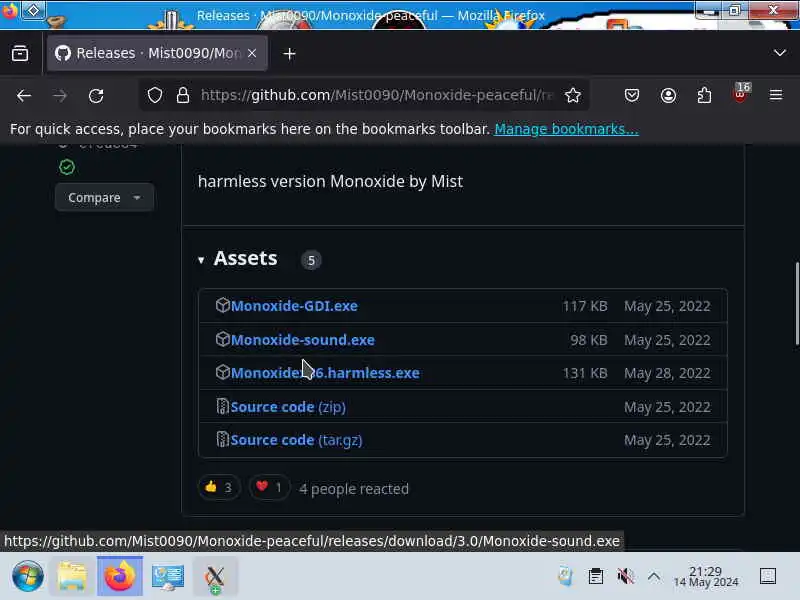
Task: Open the extensions puzzle icon
Action: click(704, 95)
